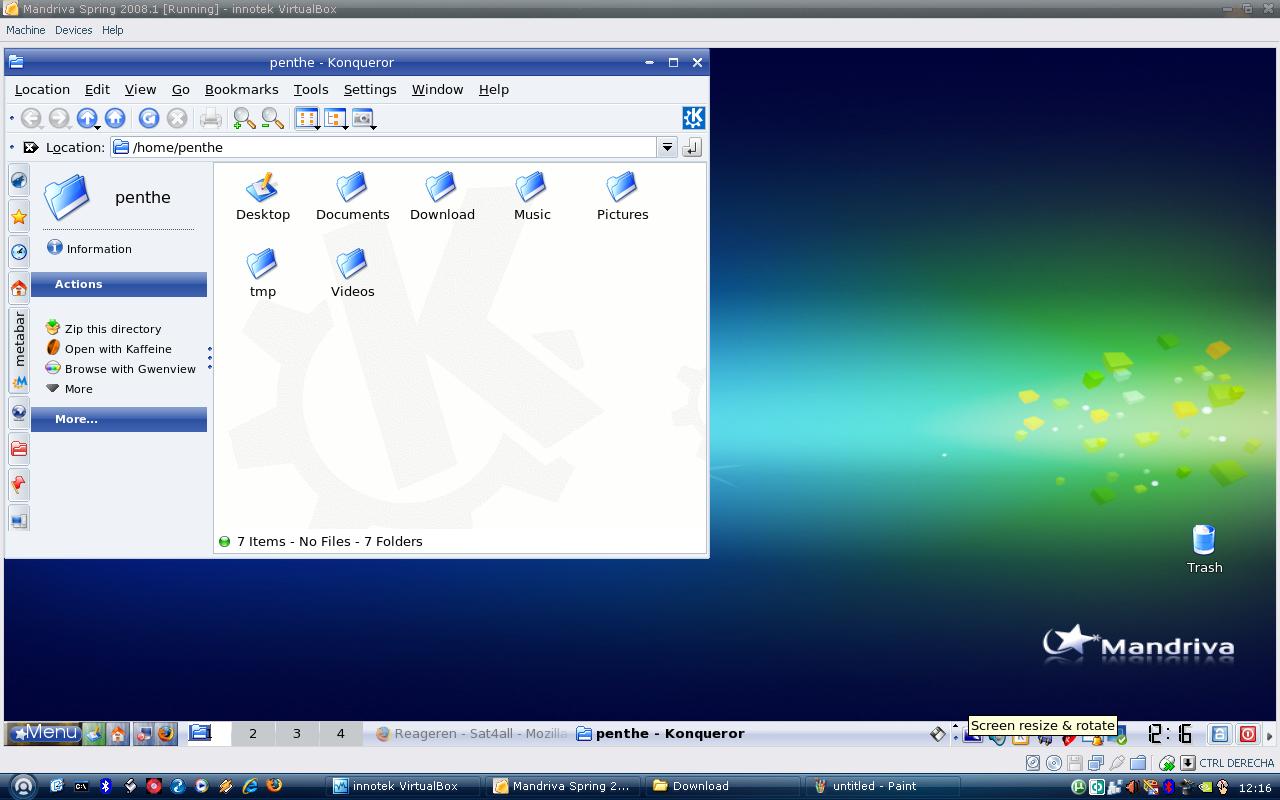Switch to virtual desktop 4
This screenshot has width=1280, height=800.
(x=340, y=733)
